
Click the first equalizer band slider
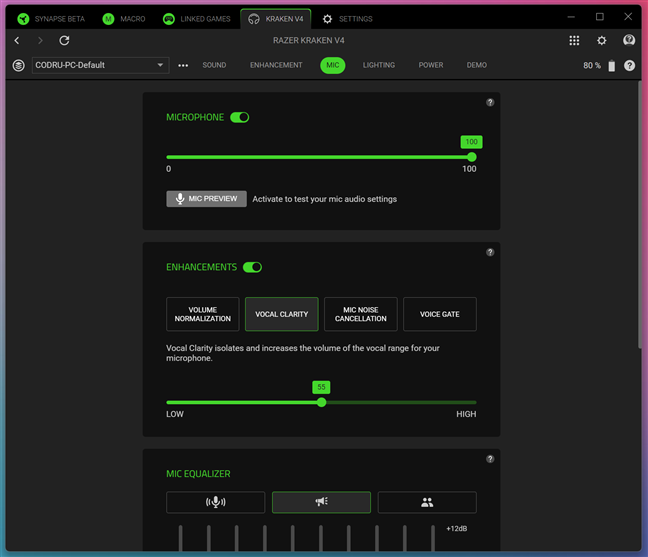click(181, 538)
